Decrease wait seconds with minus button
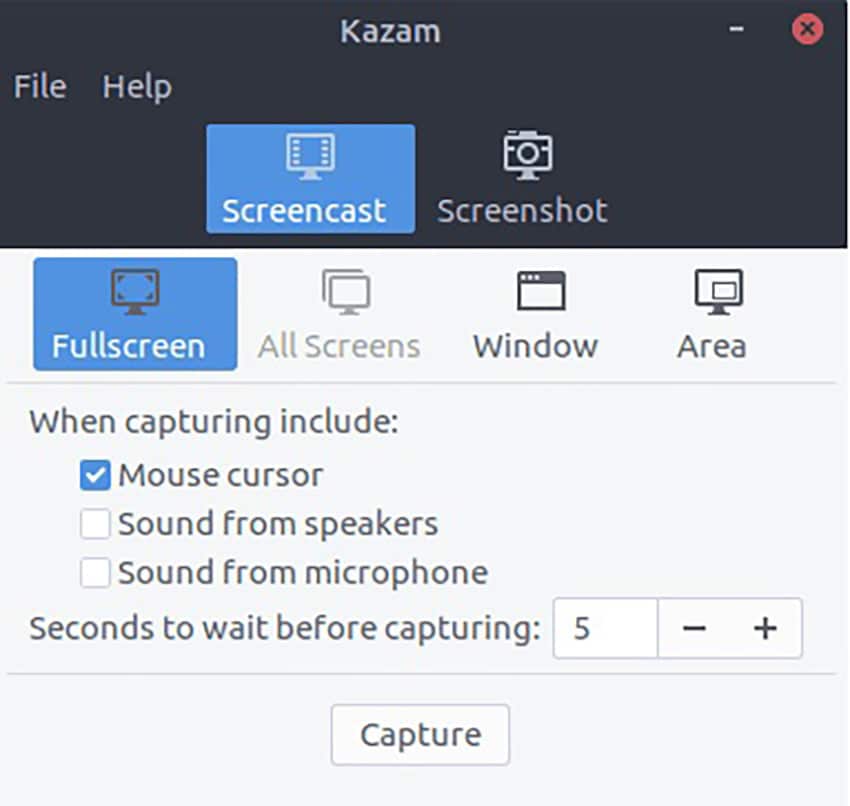 (x=695, y=628)
